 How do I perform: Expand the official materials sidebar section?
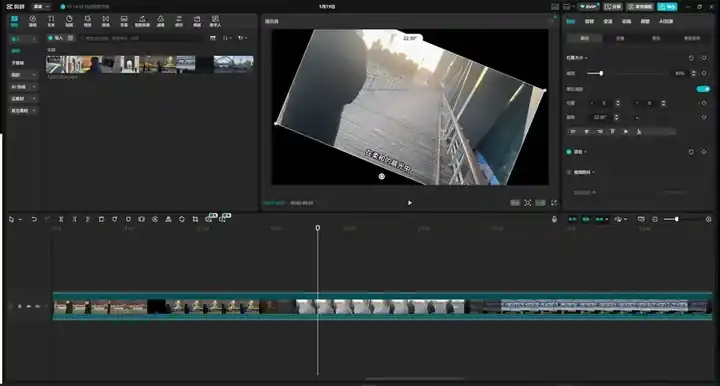coord(23,111)
